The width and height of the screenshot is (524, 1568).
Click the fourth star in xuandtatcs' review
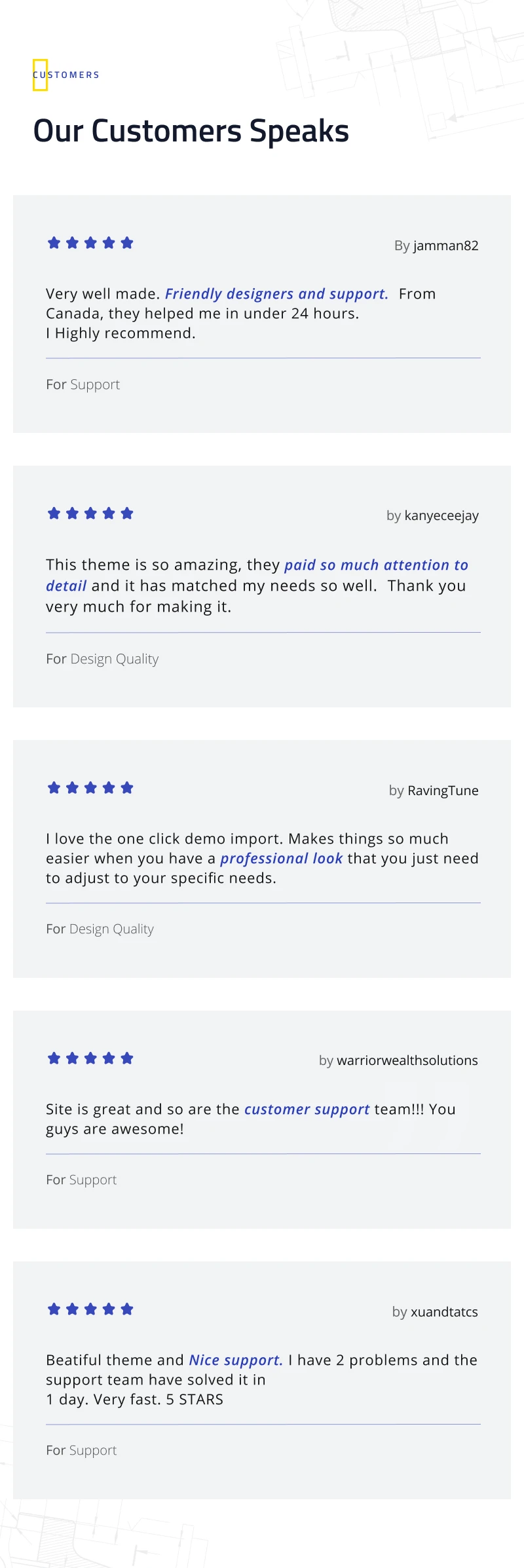point(109,1309)
